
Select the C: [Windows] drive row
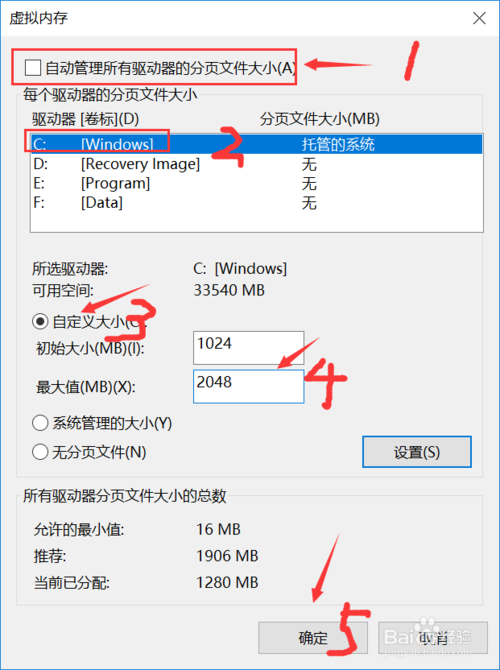tap(256, 144)
